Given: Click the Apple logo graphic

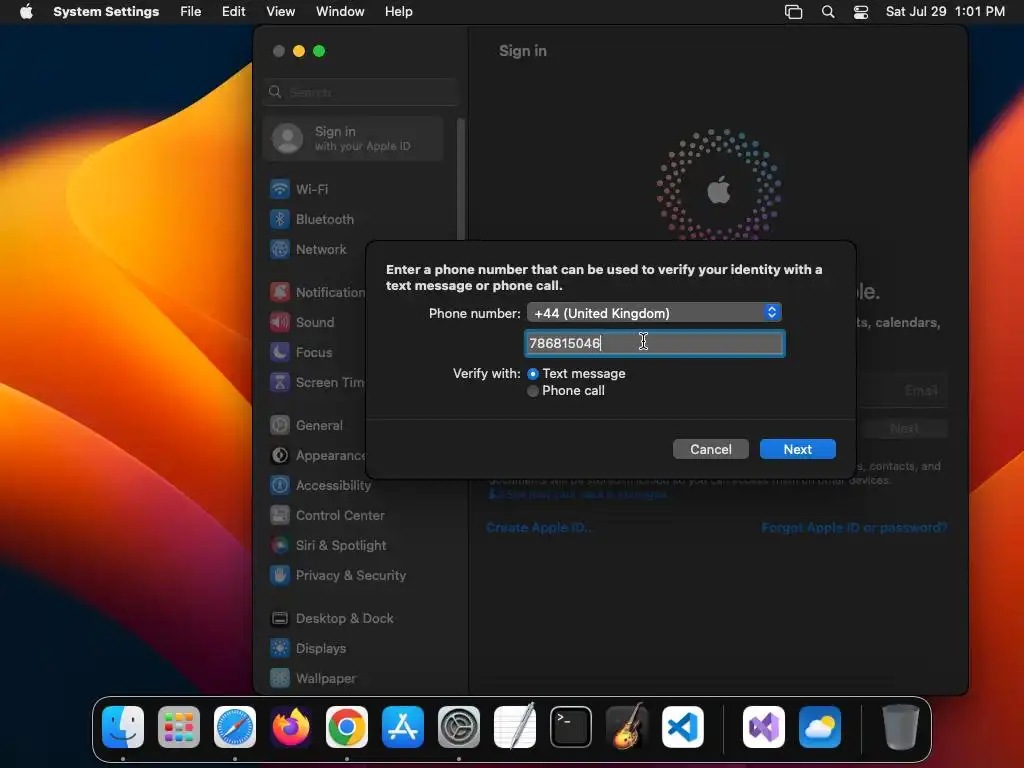Looking at the screenshot, I should (x=718, y=190).
